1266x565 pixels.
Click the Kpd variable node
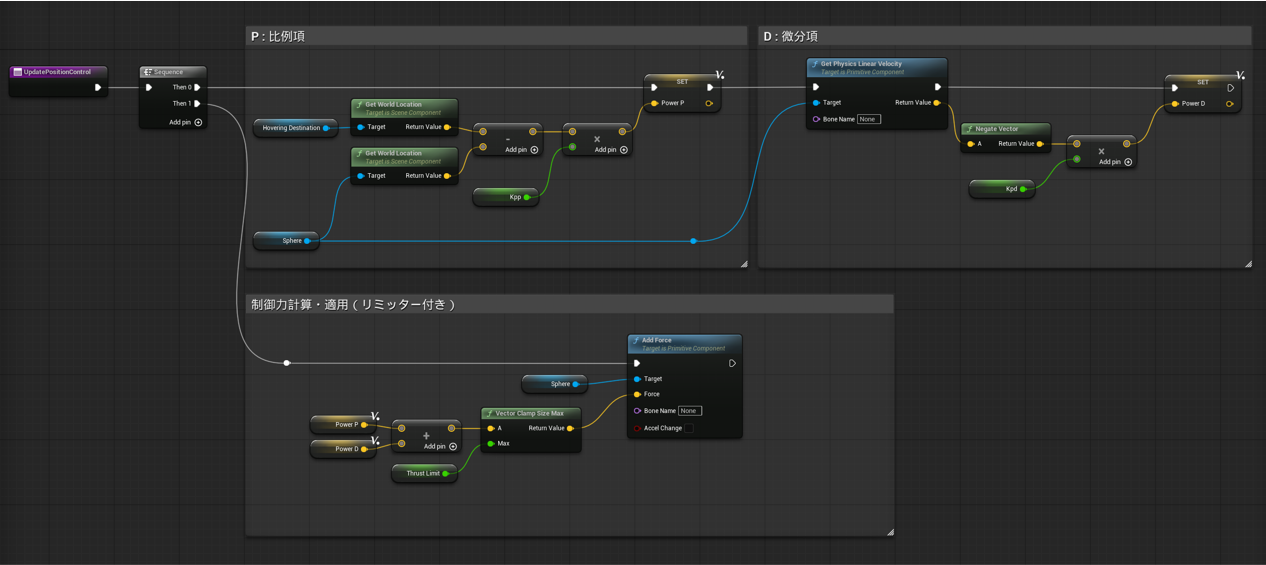pos(1000,188)
